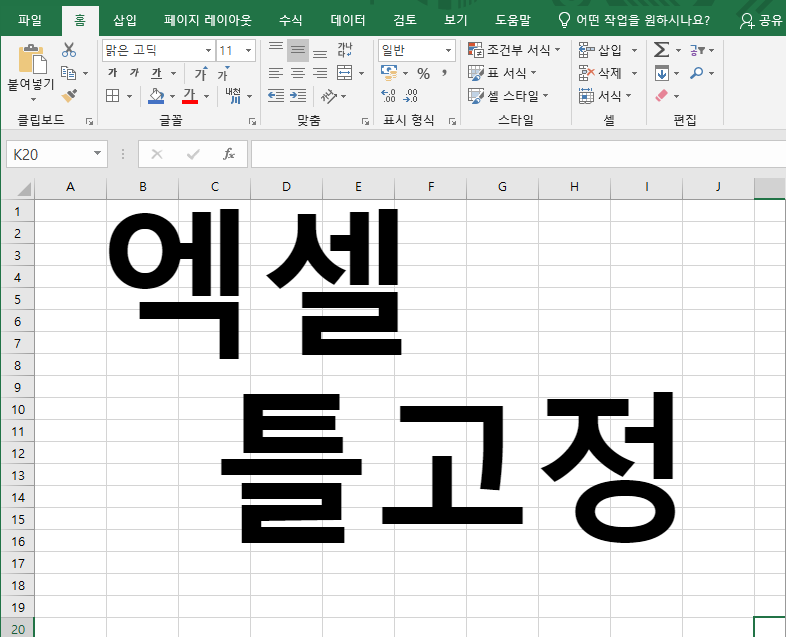Viewport: 786px width, 637px height.
Task: Toggle middle vertical alignment
Action: tap(298, 50)
